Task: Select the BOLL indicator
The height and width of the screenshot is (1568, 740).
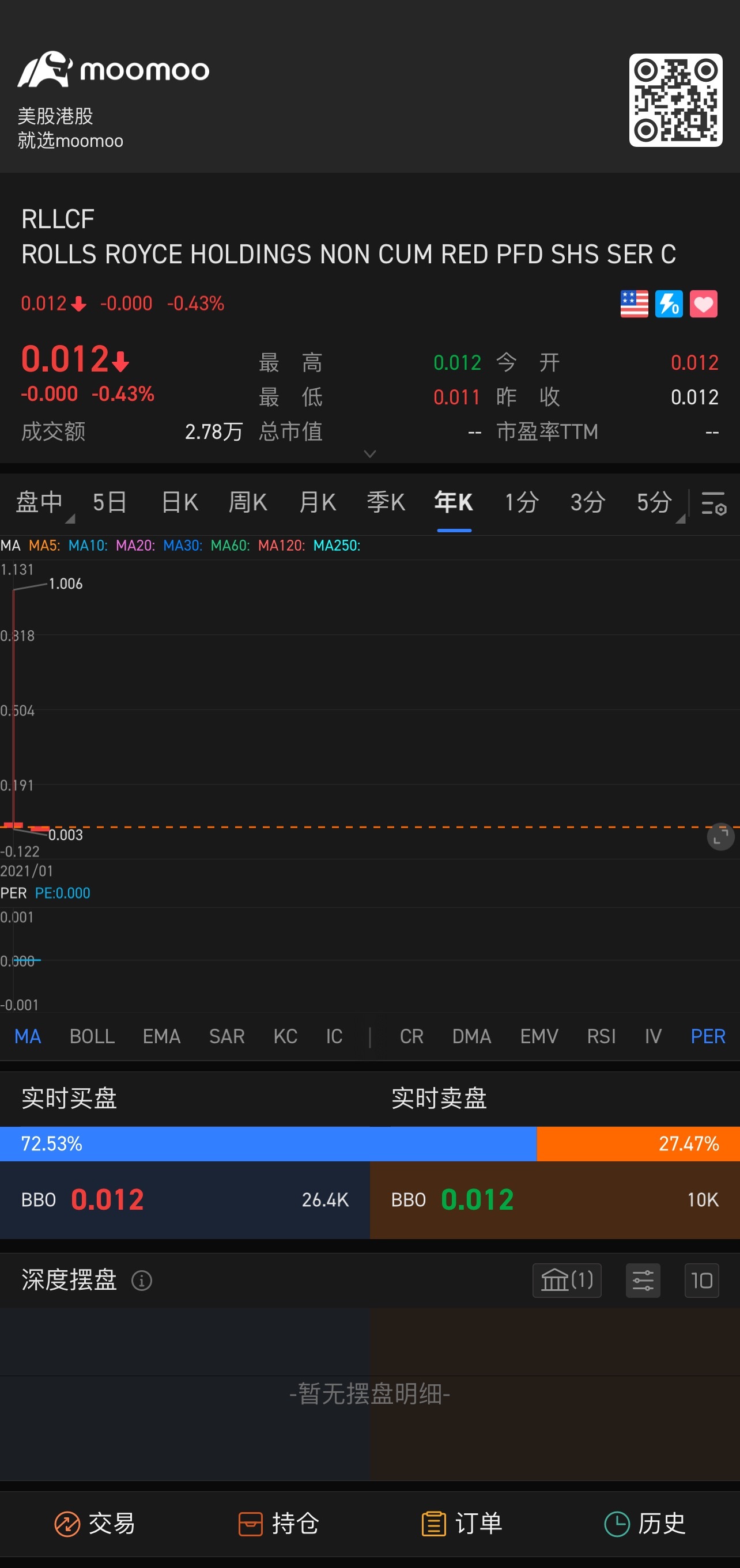Action: 92,1036
